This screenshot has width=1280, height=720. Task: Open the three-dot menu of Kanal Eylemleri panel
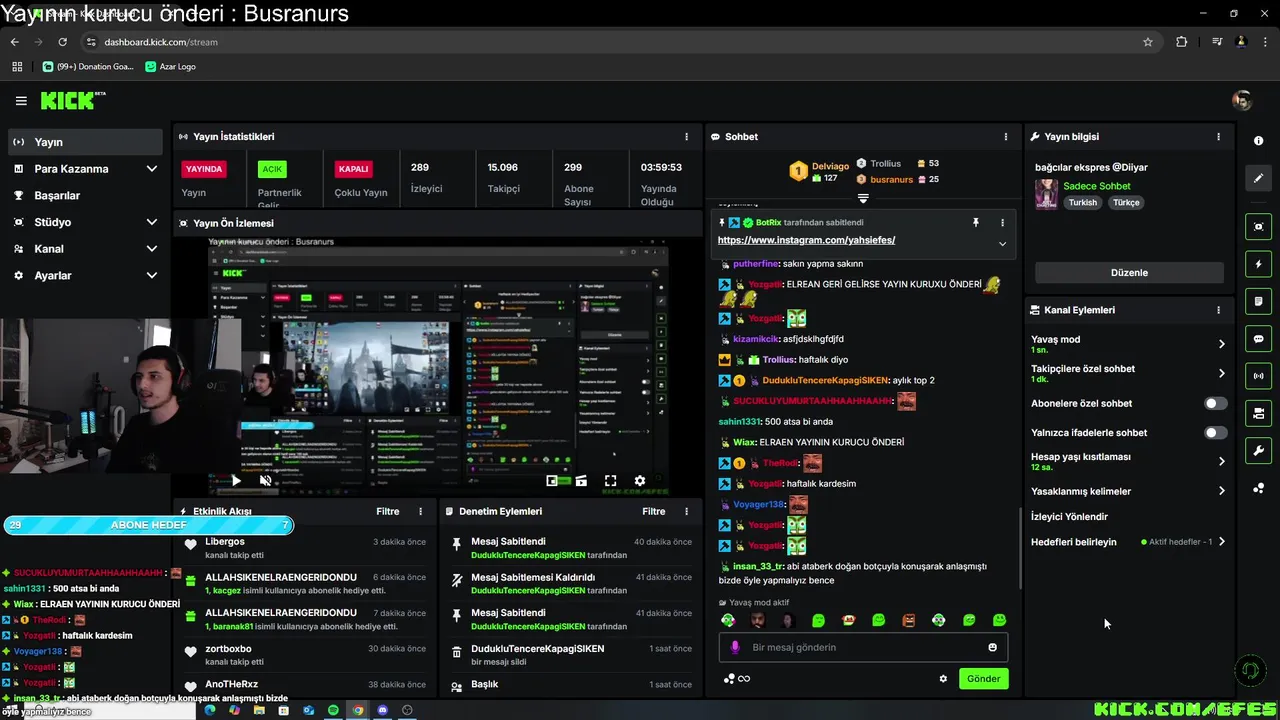[x=1218, y=310]
